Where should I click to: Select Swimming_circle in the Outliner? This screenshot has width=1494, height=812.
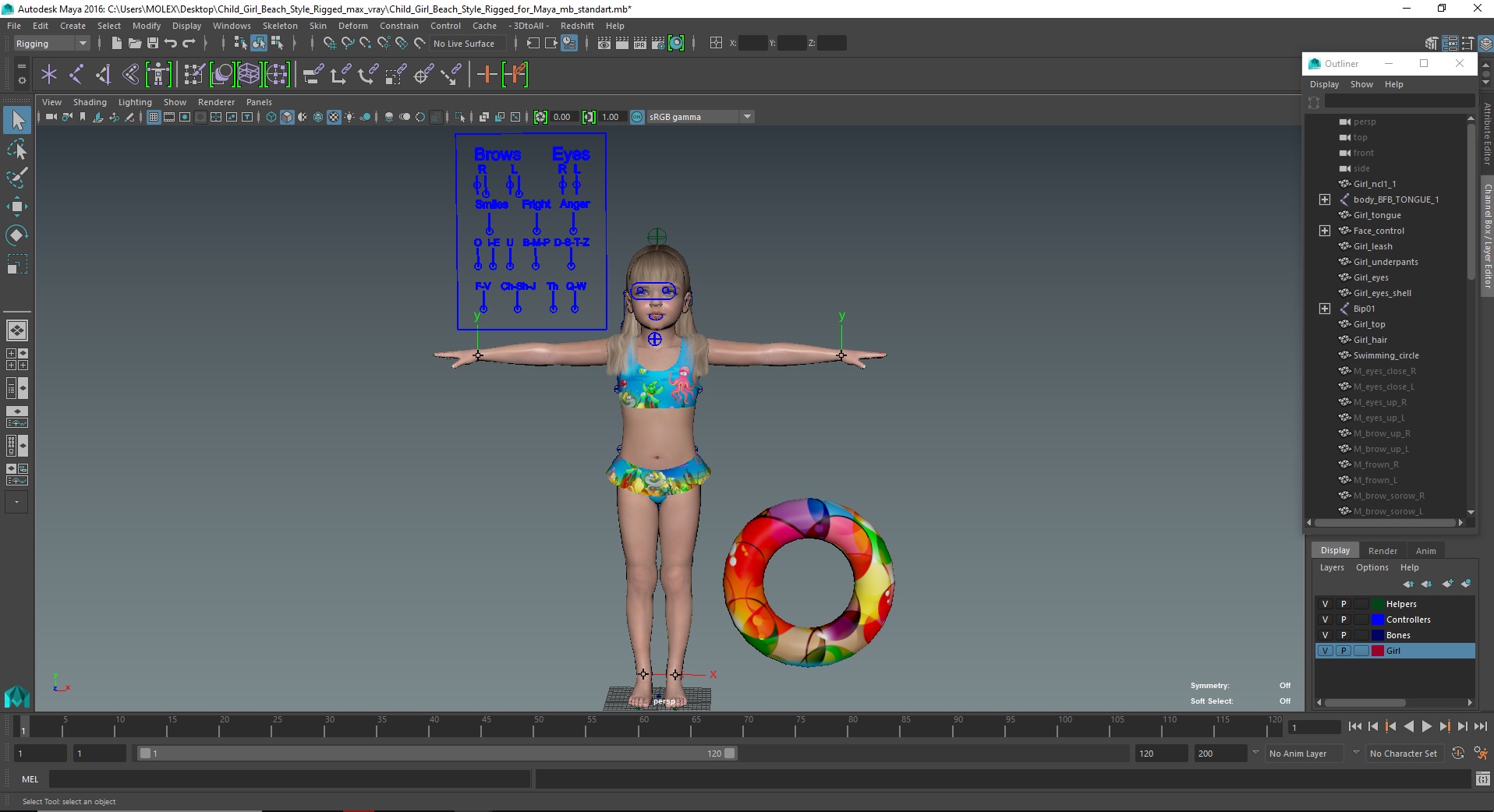[1386, 355]
